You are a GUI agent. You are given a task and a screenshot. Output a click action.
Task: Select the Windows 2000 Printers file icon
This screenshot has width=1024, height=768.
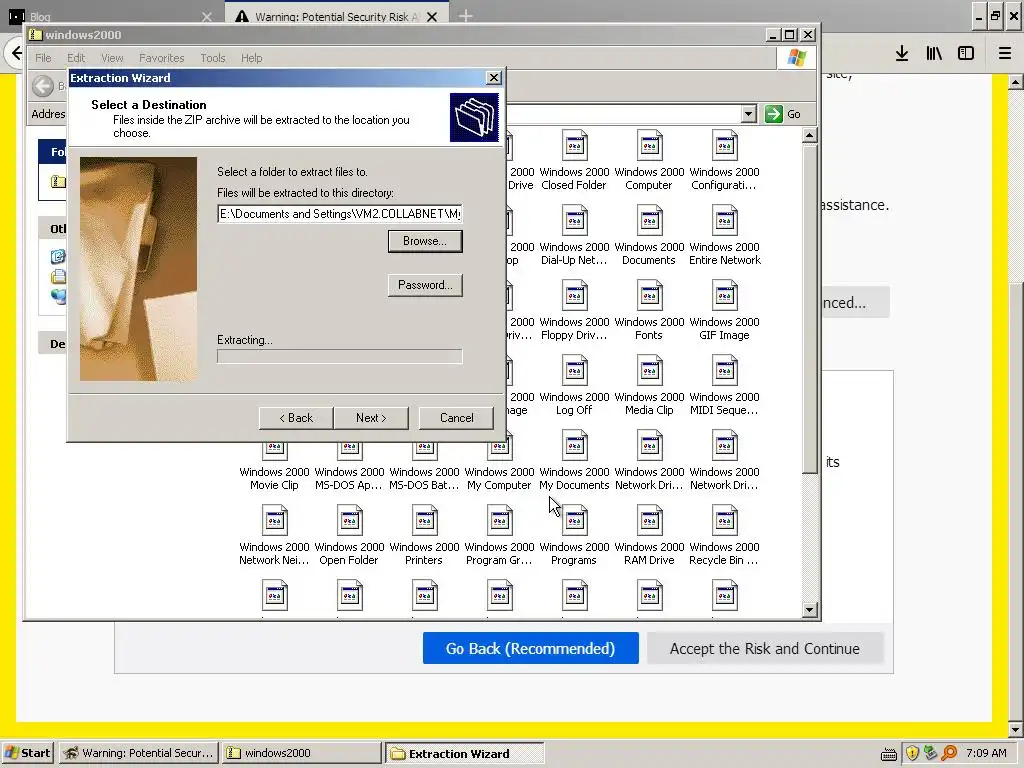(424, 521)
